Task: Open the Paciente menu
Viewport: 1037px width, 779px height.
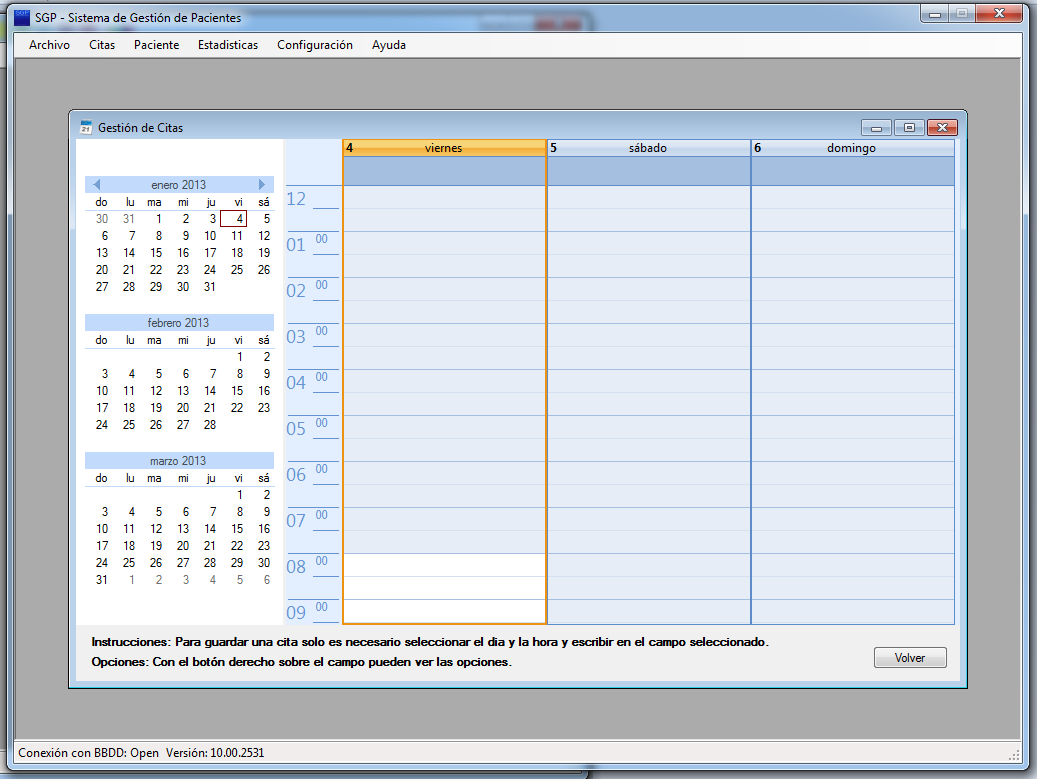Action: [x=156, y=45]
